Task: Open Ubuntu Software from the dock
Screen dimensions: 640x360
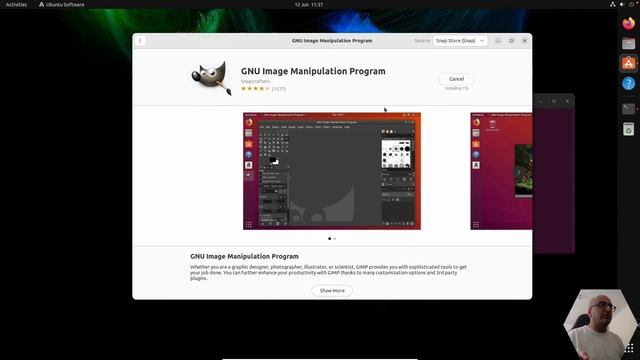Action: (x=629, y=63)
